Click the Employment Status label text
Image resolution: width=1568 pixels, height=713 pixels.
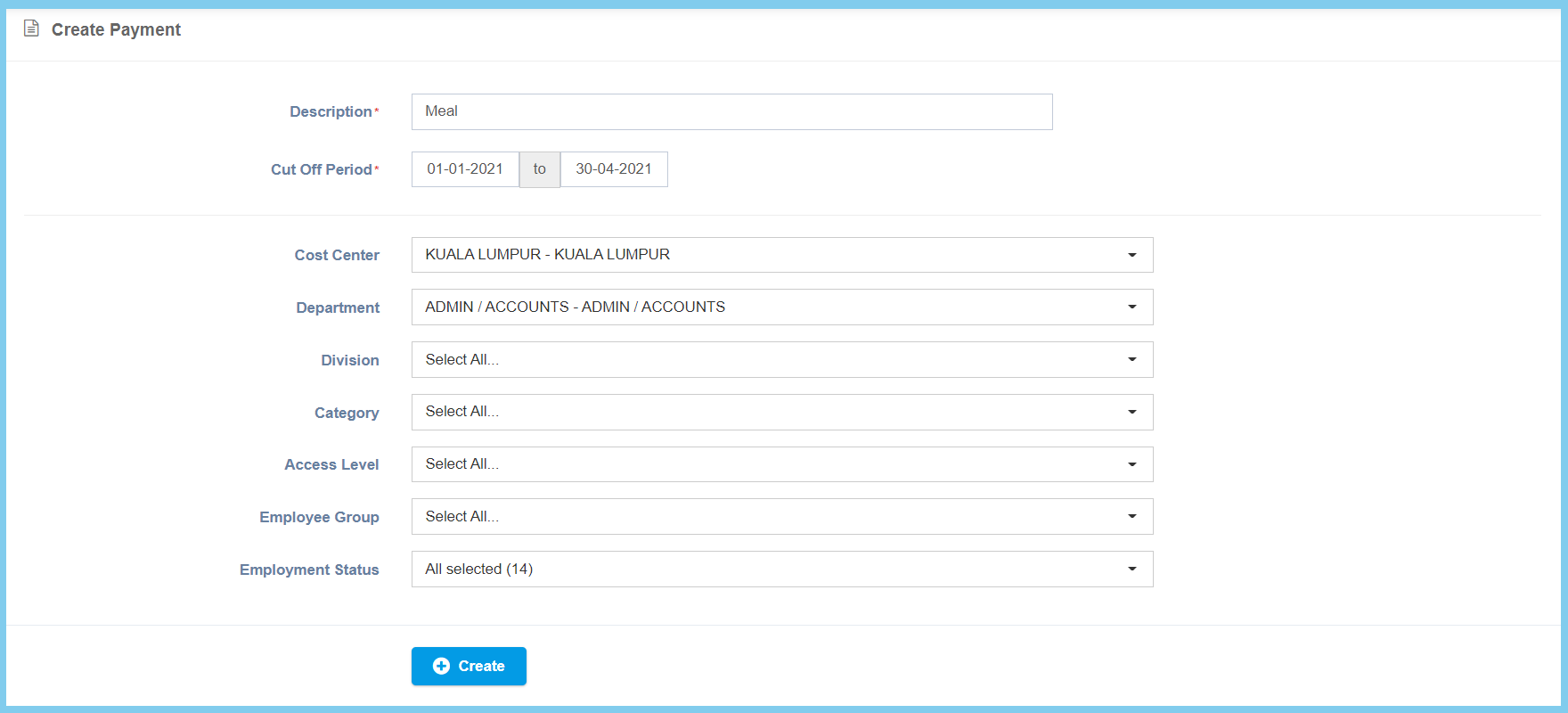(309, 570)
